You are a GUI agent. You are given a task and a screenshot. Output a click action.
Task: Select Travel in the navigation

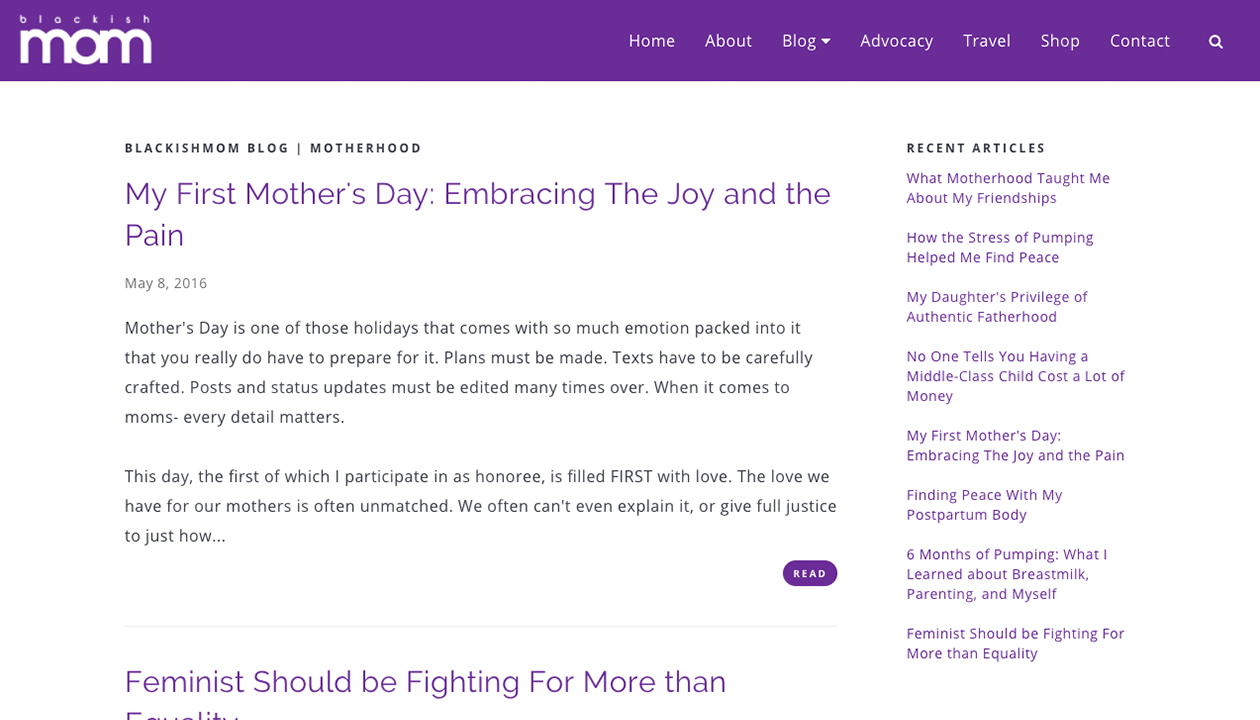click(987, 41)
